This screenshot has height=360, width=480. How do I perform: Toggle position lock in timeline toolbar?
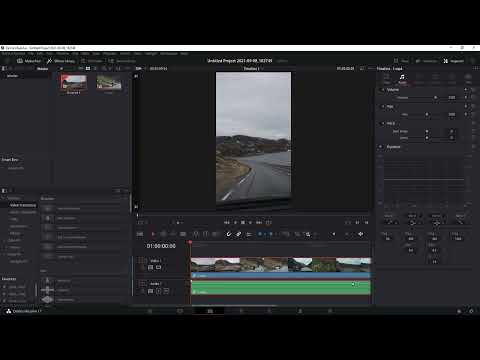point(249,234)
